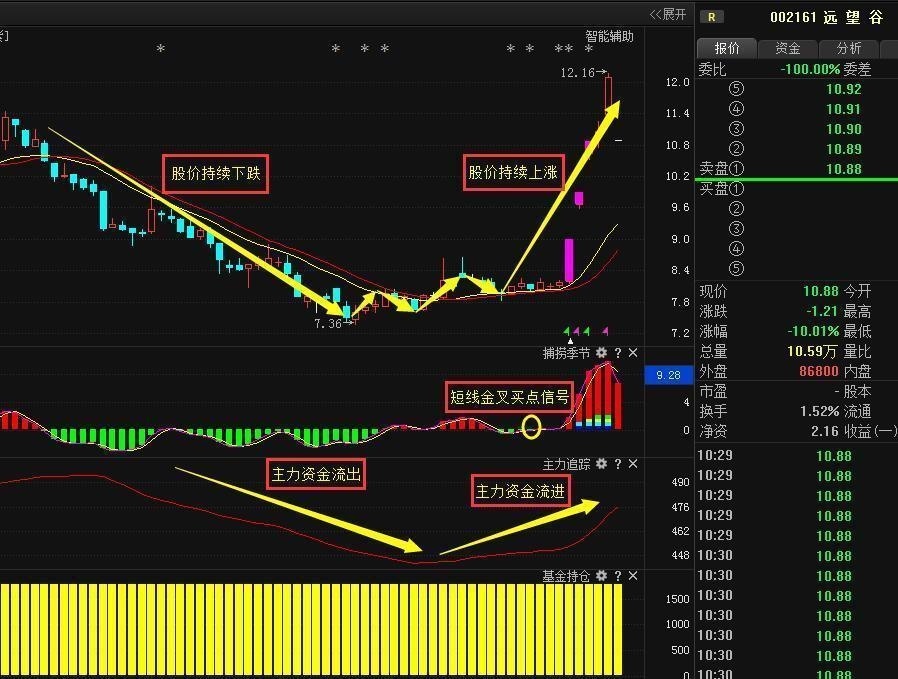Image resolution: width=898 pixels, height=679 pixels.
Task: Click the 7.36 low price marker
Action: 328,324
